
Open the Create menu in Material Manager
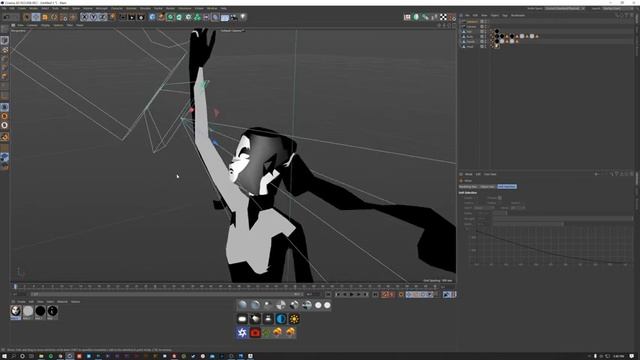[21, 302]
